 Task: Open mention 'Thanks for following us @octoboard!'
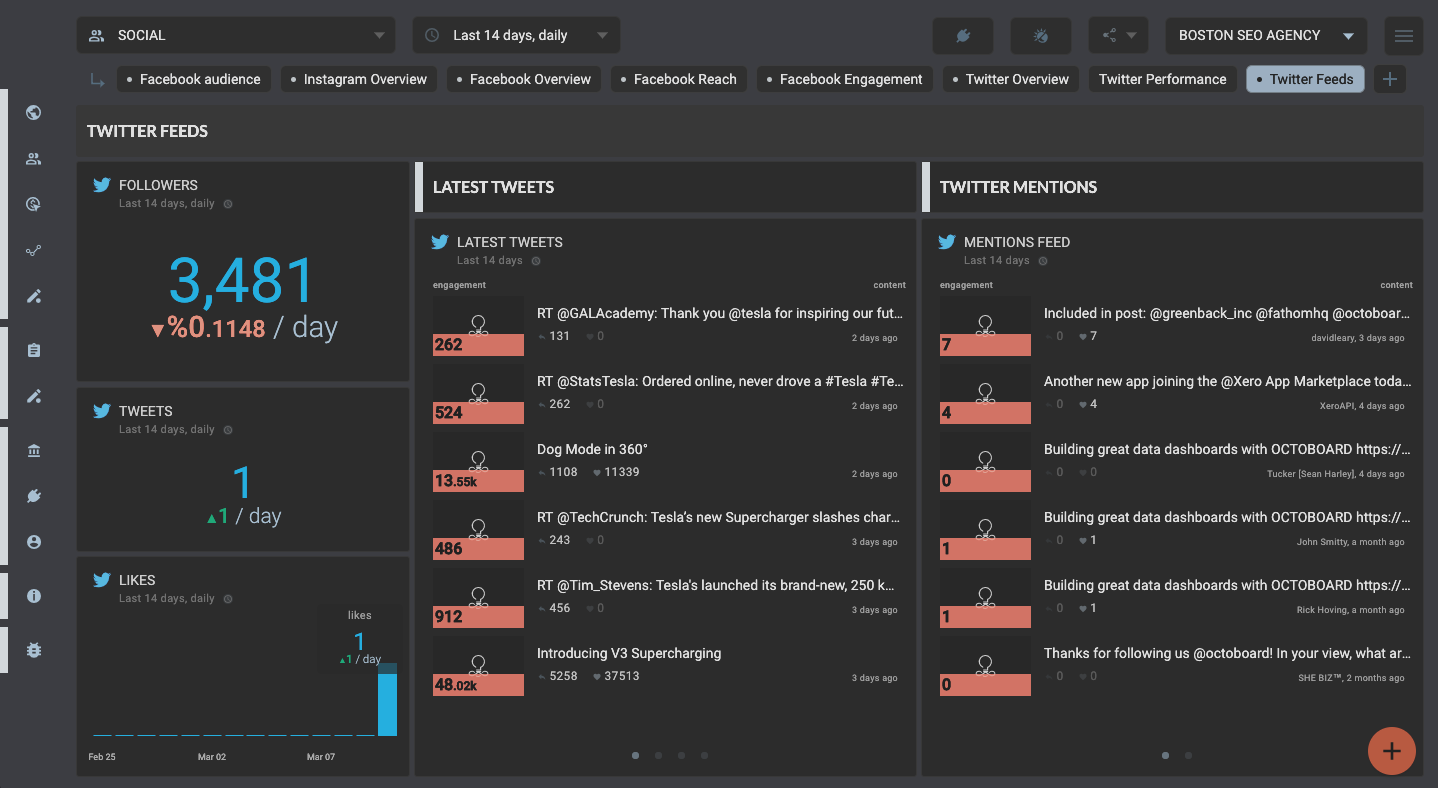coord(1227,653)
